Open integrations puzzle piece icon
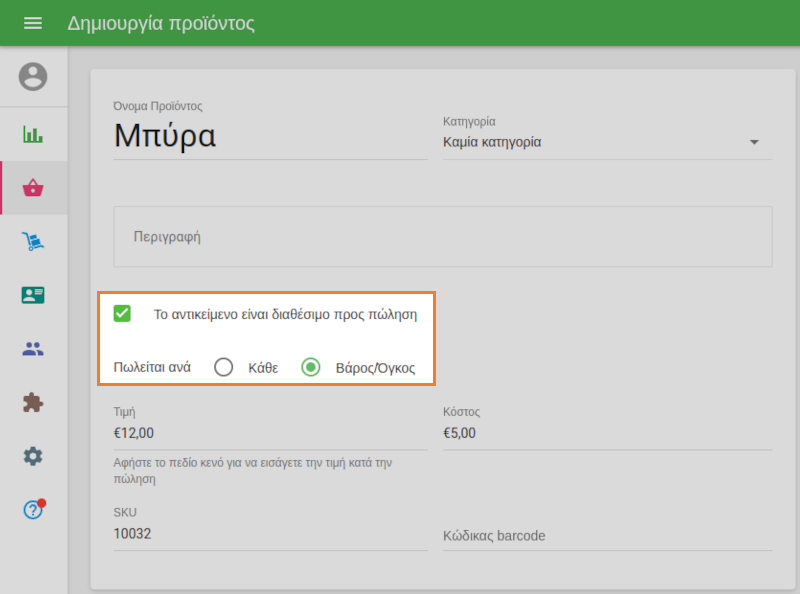This screenshot has width=800, height=594. (x=33, y=402)
